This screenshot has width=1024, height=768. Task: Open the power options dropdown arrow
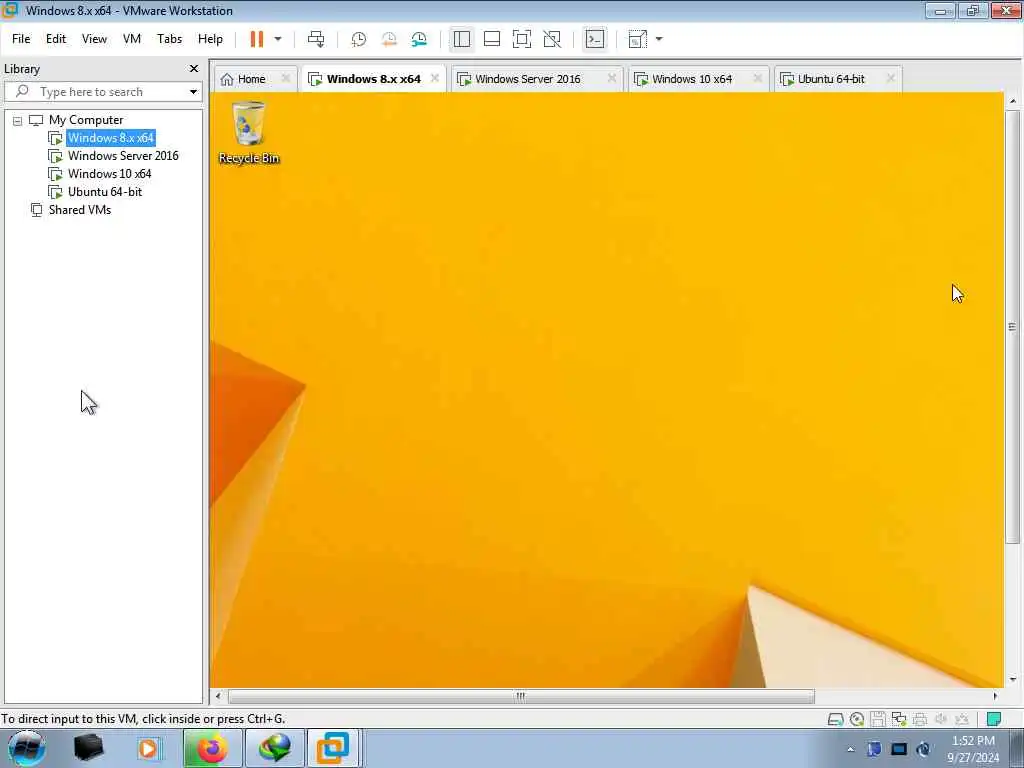pos(278,39)
